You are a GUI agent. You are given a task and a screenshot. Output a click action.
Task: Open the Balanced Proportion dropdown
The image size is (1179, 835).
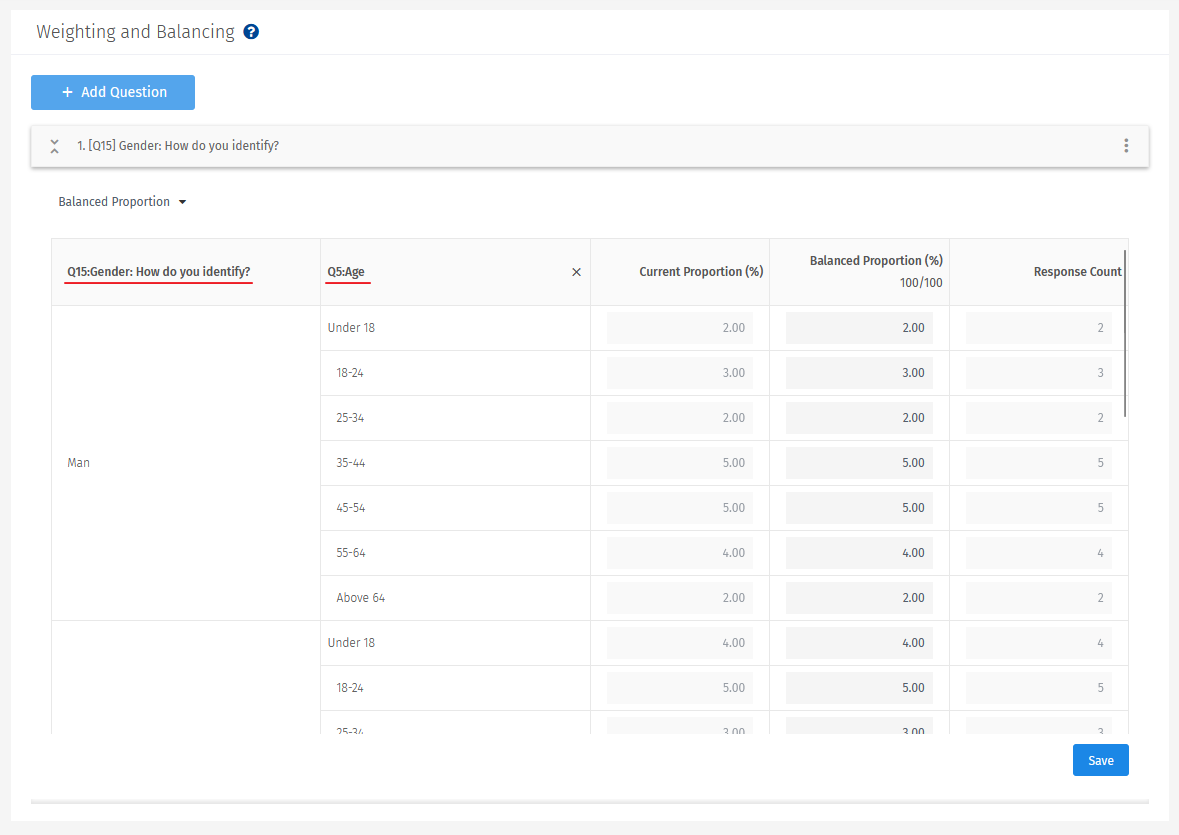122,202
